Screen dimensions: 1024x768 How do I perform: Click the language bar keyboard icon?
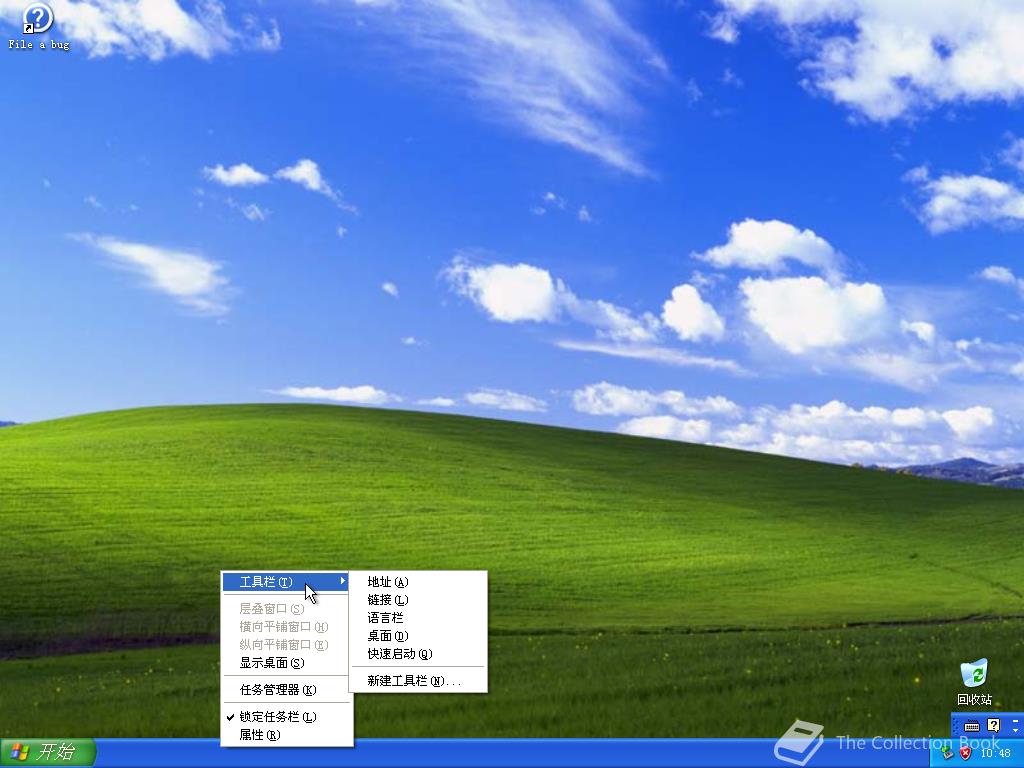pos(972,726)
